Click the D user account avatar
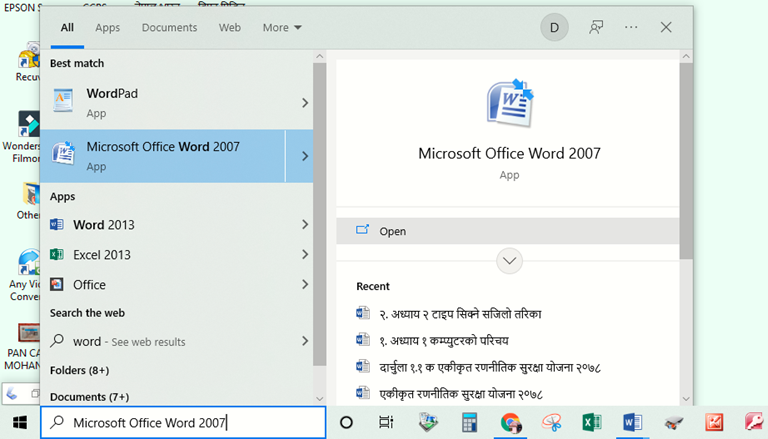Viewport: 768px width, 439px height. [554, 27]
